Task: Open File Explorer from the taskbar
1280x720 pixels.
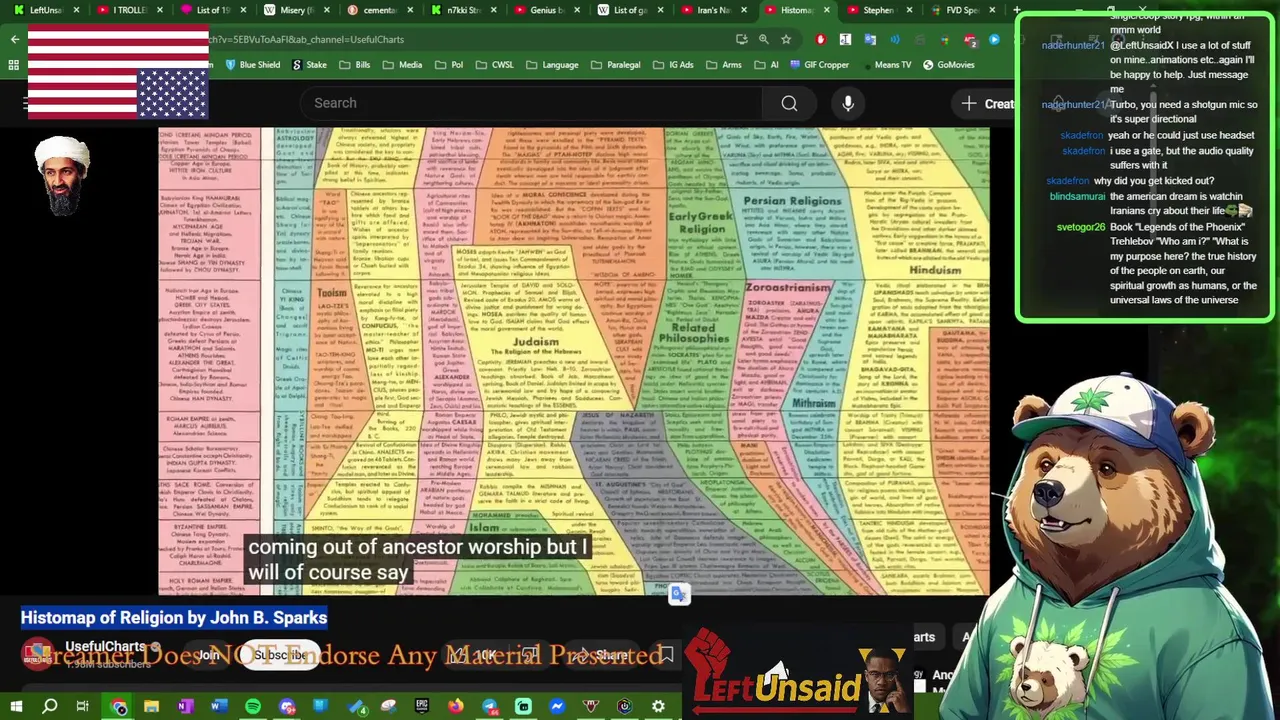Action: pos(151,707)
